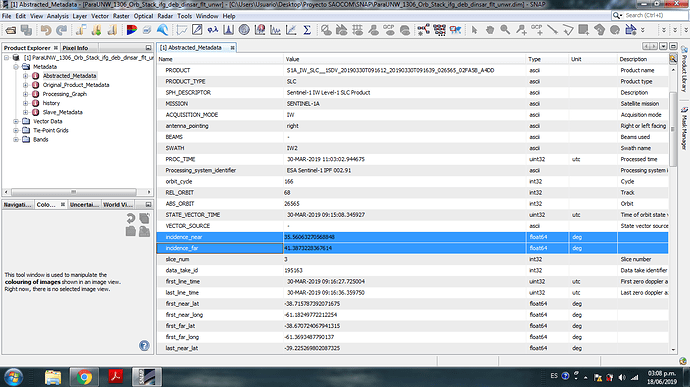This screenshot has width=690, height=387.
Task: Open the File menu
Action: 7,16
